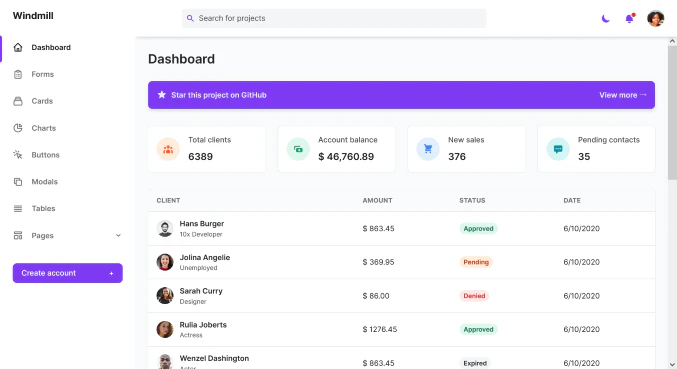Click the Pages layout icon

(x=18, y=235)
